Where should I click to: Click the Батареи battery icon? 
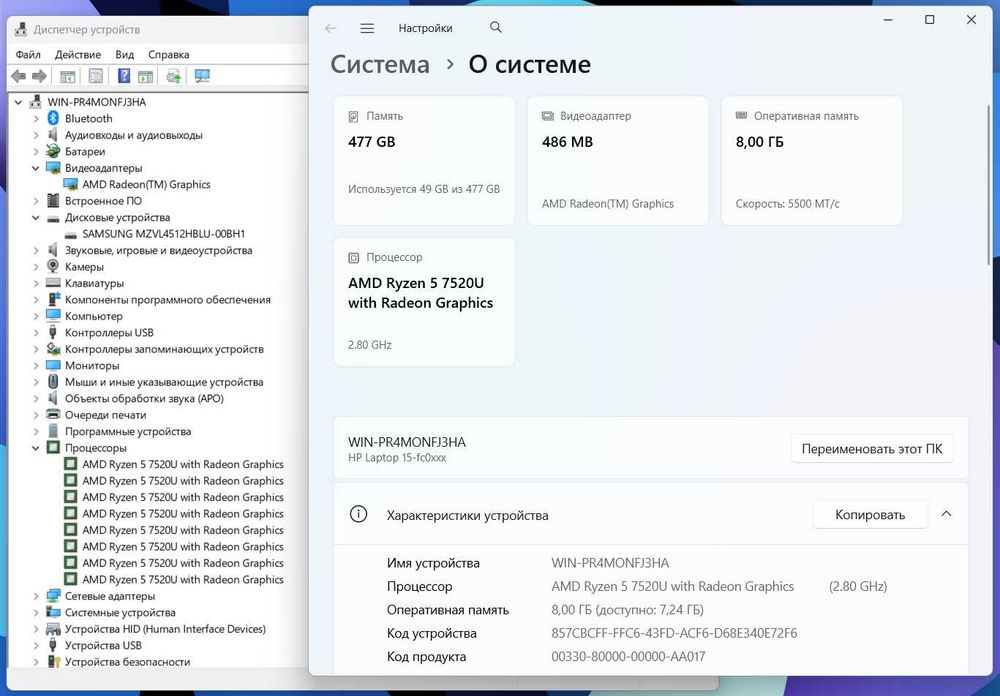click(54, 151)
